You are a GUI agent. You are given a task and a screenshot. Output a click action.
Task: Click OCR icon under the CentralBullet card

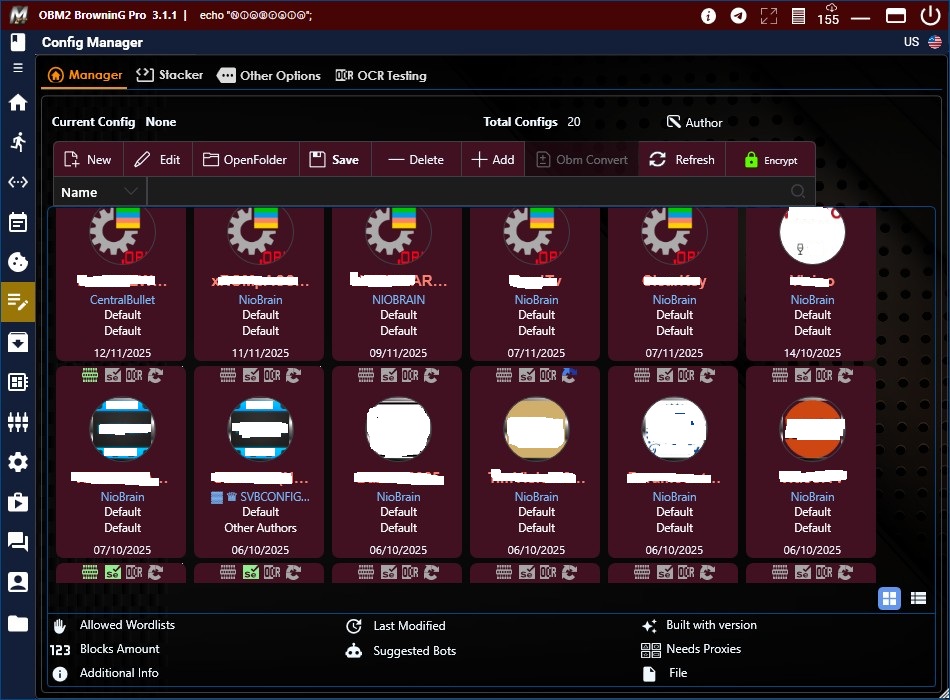click(134, 376)
